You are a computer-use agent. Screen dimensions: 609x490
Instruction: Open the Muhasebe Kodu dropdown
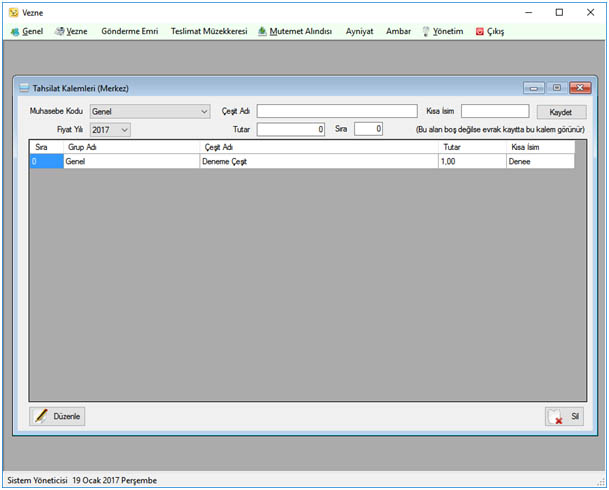150,111
